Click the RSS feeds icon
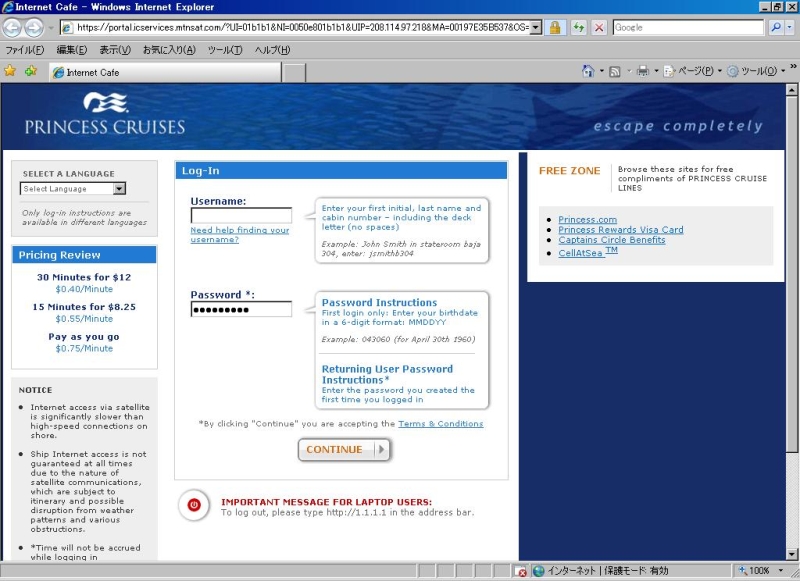The height and width of the screenshot is (581, 800). pyautogui.click(x=615, y=71)
